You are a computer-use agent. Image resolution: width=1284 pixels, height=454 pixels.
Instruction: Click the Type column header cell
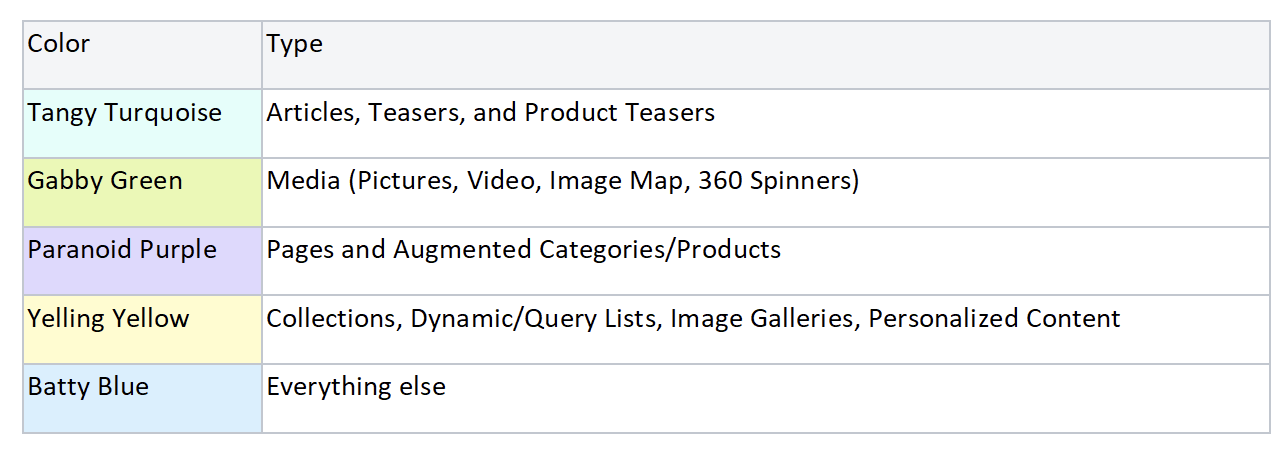pos(766,55)
